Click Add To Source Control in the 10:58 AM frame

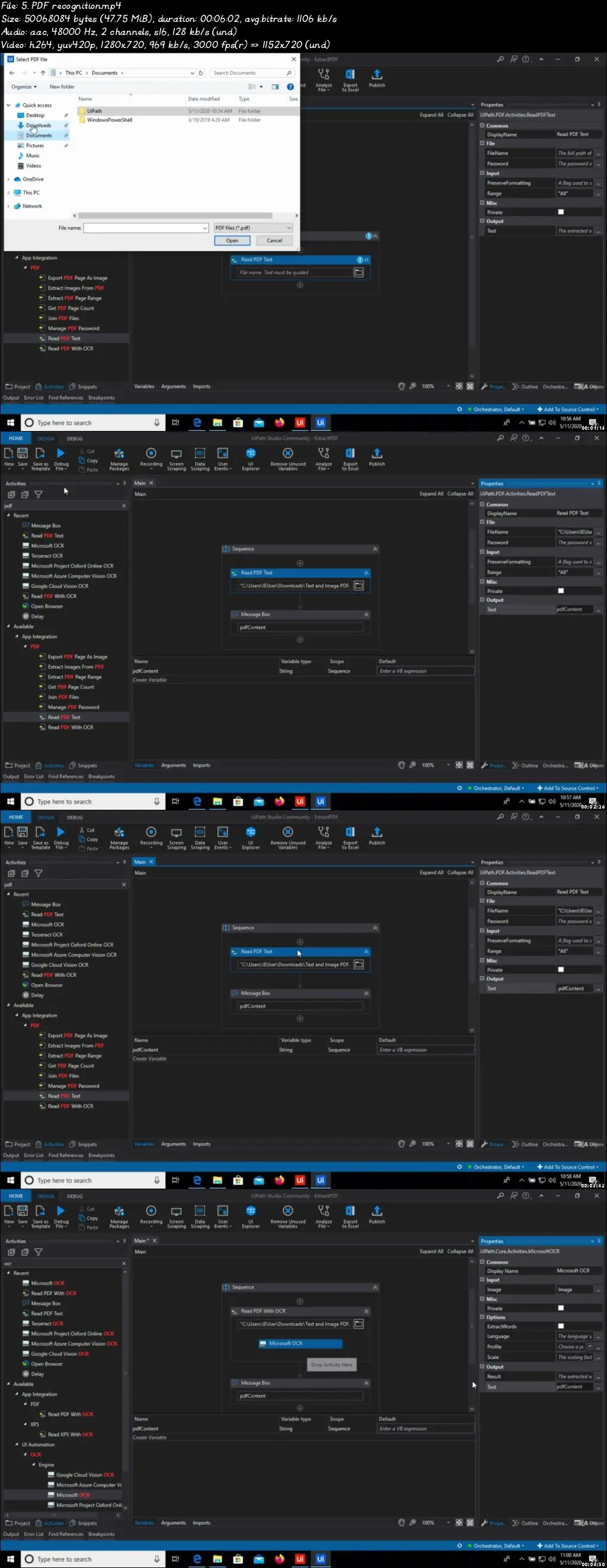pyautogui.click(x=567, y=1167)
